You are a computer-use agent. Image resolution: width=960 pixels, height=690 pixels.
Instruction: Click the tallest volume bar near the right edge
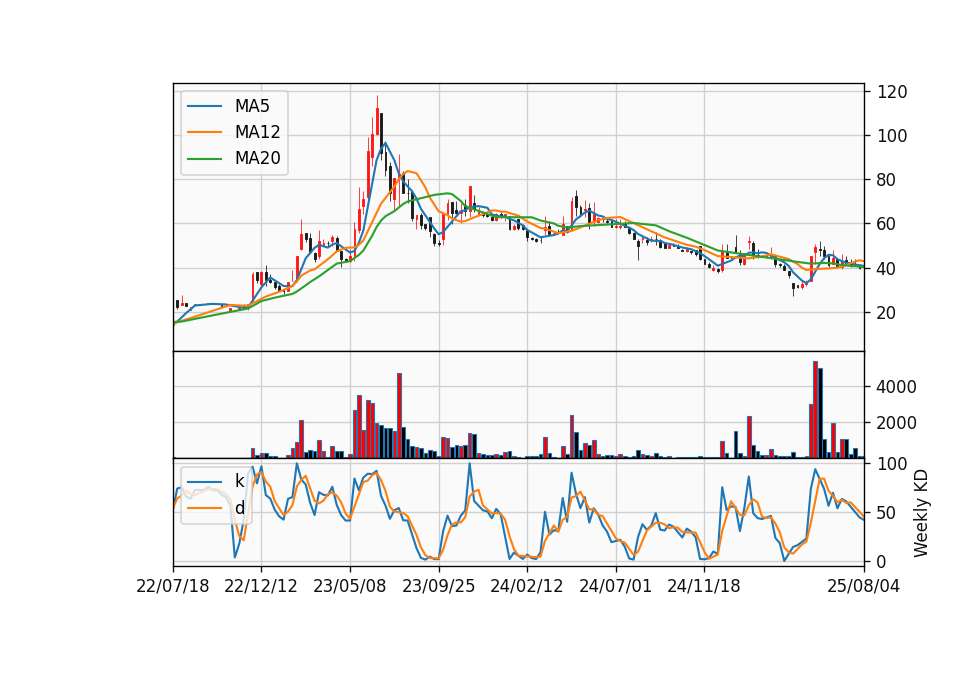click(x=816, y=410)
